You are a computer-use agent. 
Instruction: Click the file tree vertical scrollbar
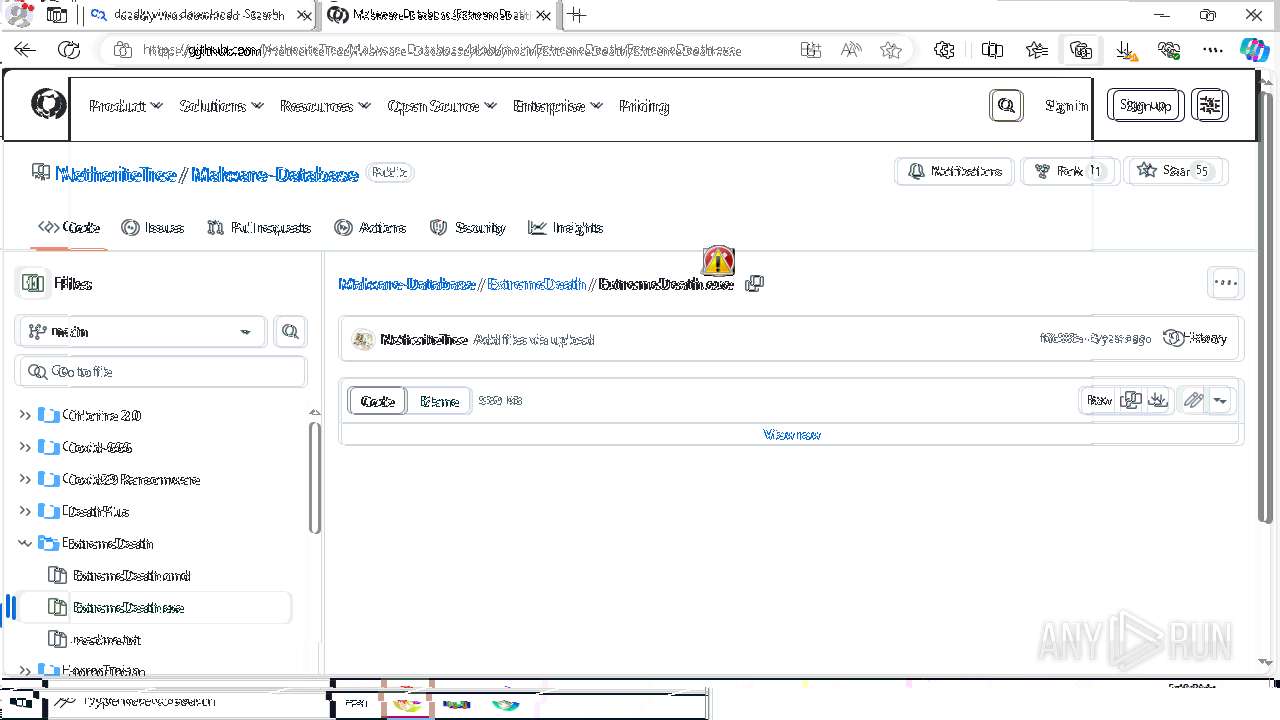click(x=315, y=478)
